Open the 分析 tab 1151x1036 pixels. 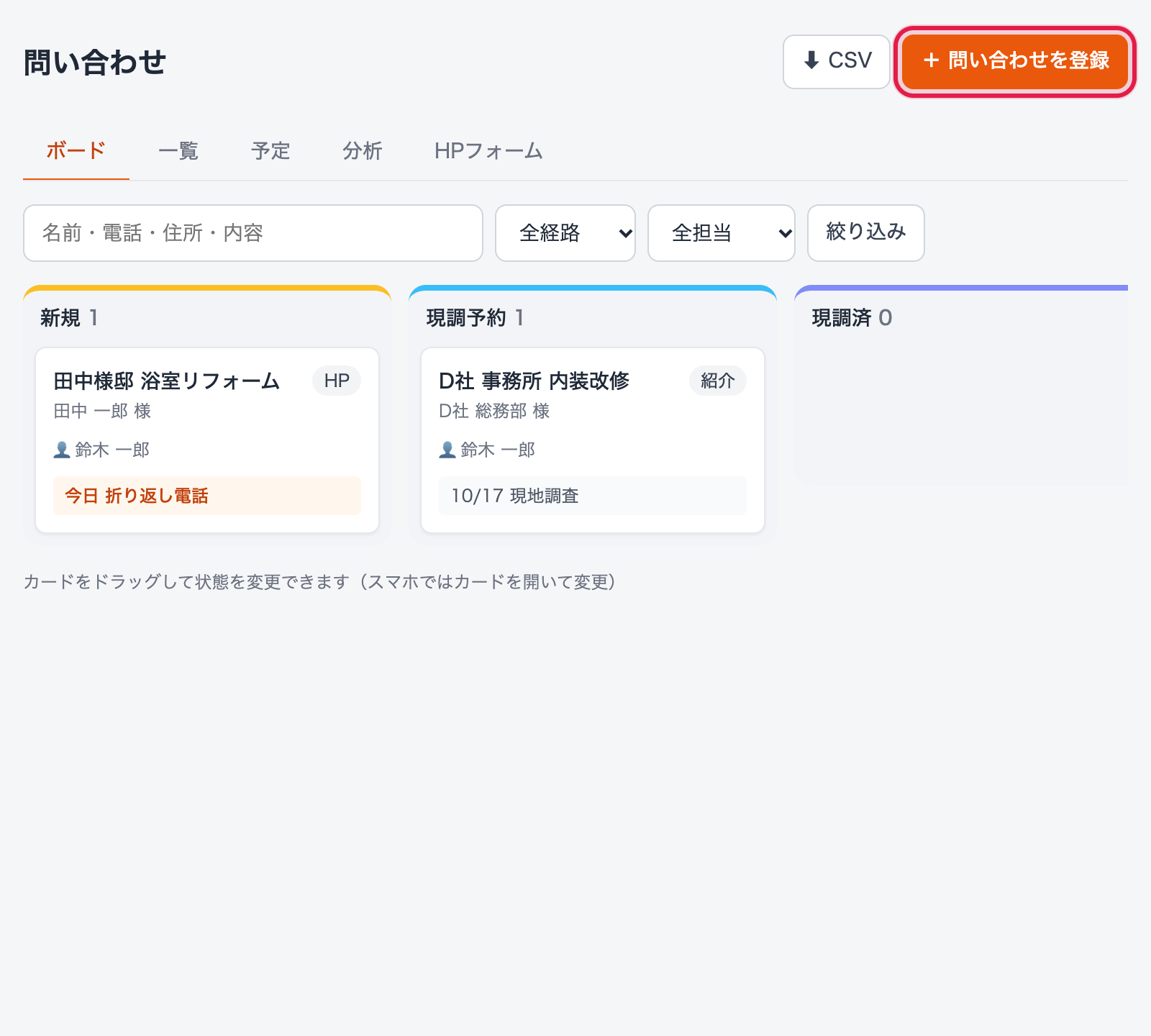pos(363,151)
